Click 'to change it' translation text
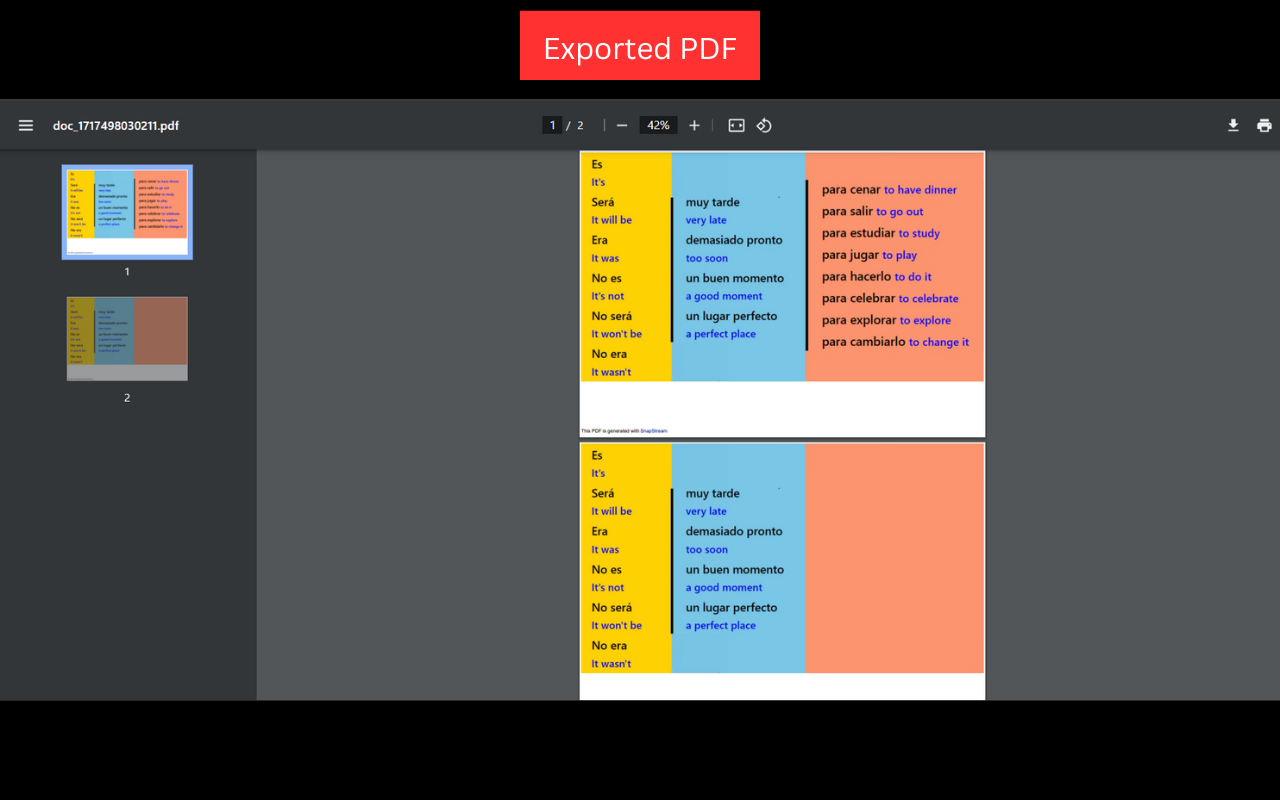The image size is (1280, 800). [939, 342]
